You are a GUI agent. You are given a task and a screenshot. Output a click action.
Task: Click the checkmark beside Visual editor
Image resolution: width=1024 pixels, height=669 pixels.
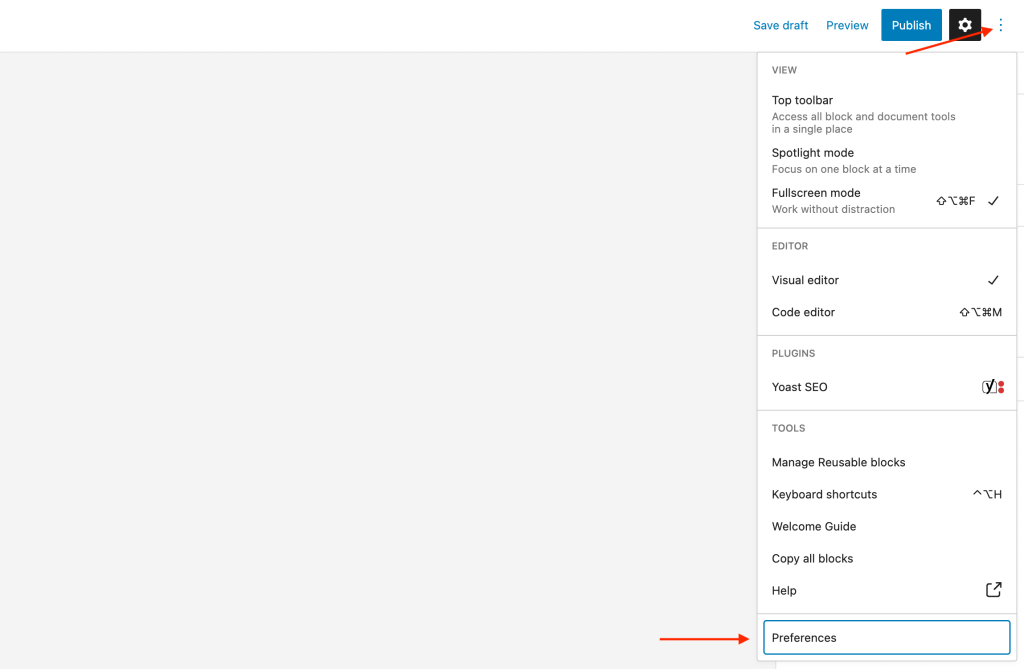pos(993,280)
